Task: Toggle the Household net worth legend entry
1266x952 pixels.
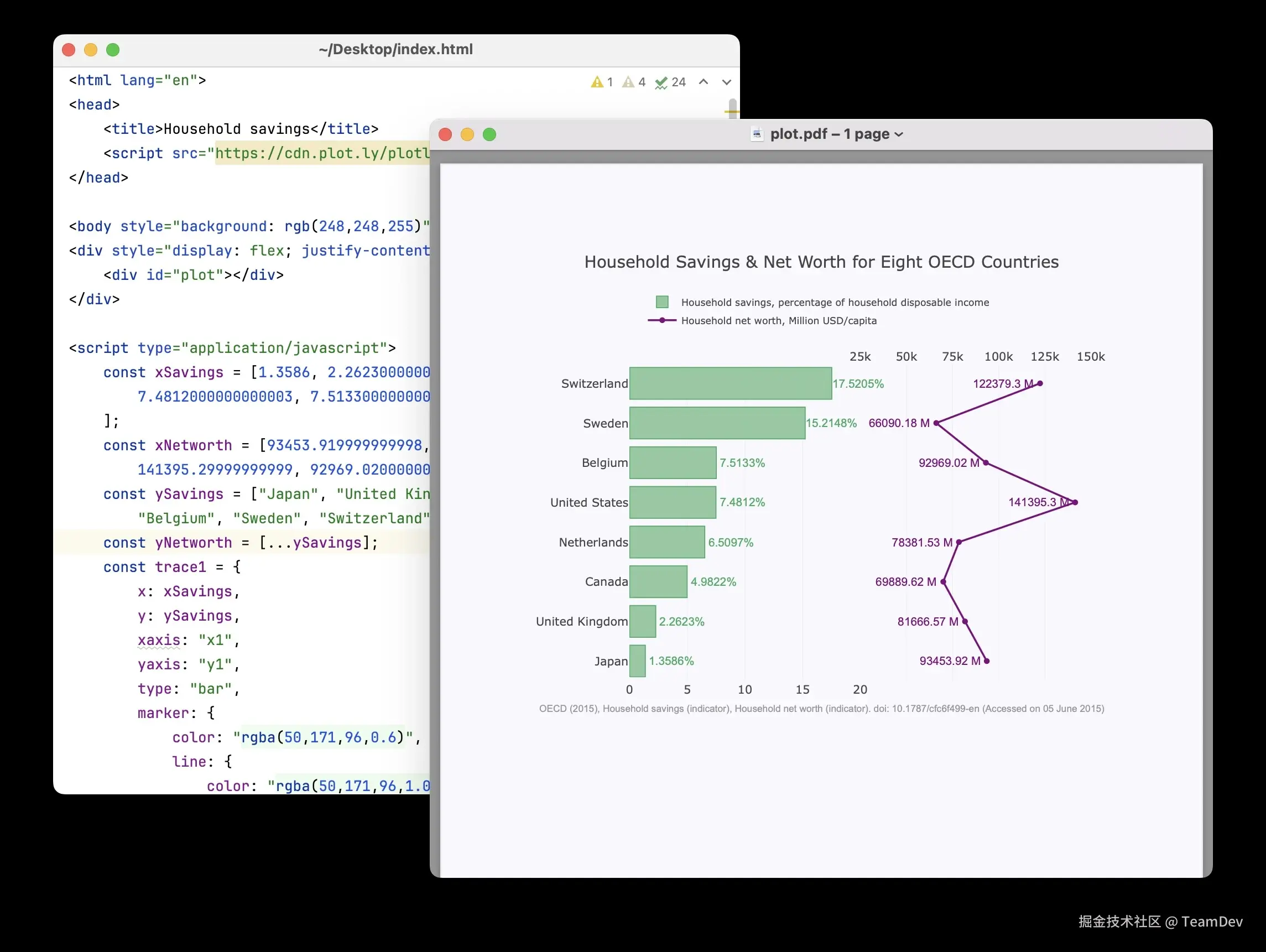Action: click(778, 321)
